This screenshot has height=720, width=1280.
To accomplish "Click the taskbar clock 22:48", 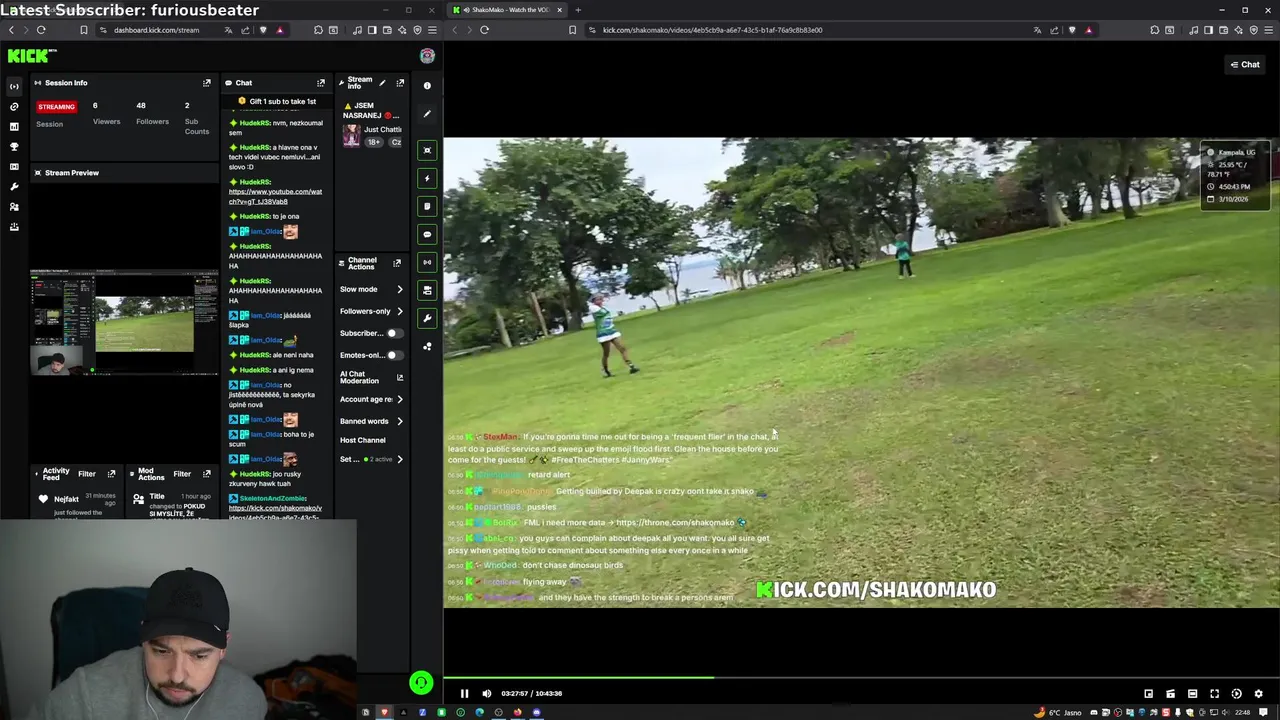I will click(1242, 712).
